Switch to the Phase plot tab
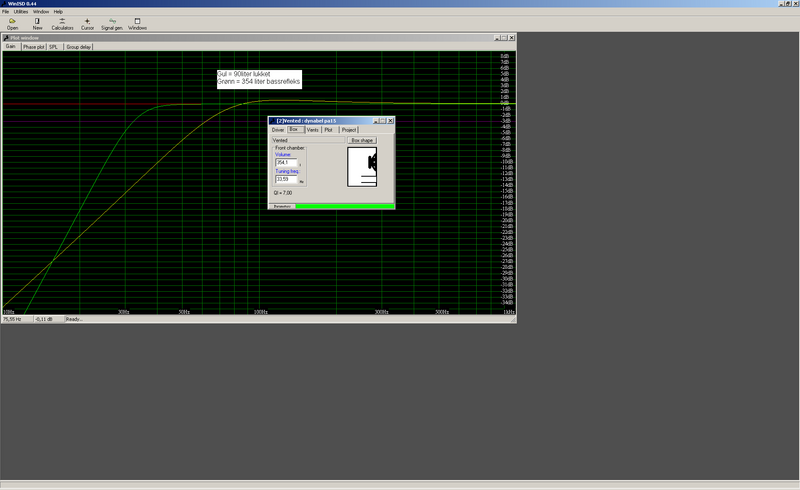Viewport: 800px width, 490px height. (x=34, y=46)
